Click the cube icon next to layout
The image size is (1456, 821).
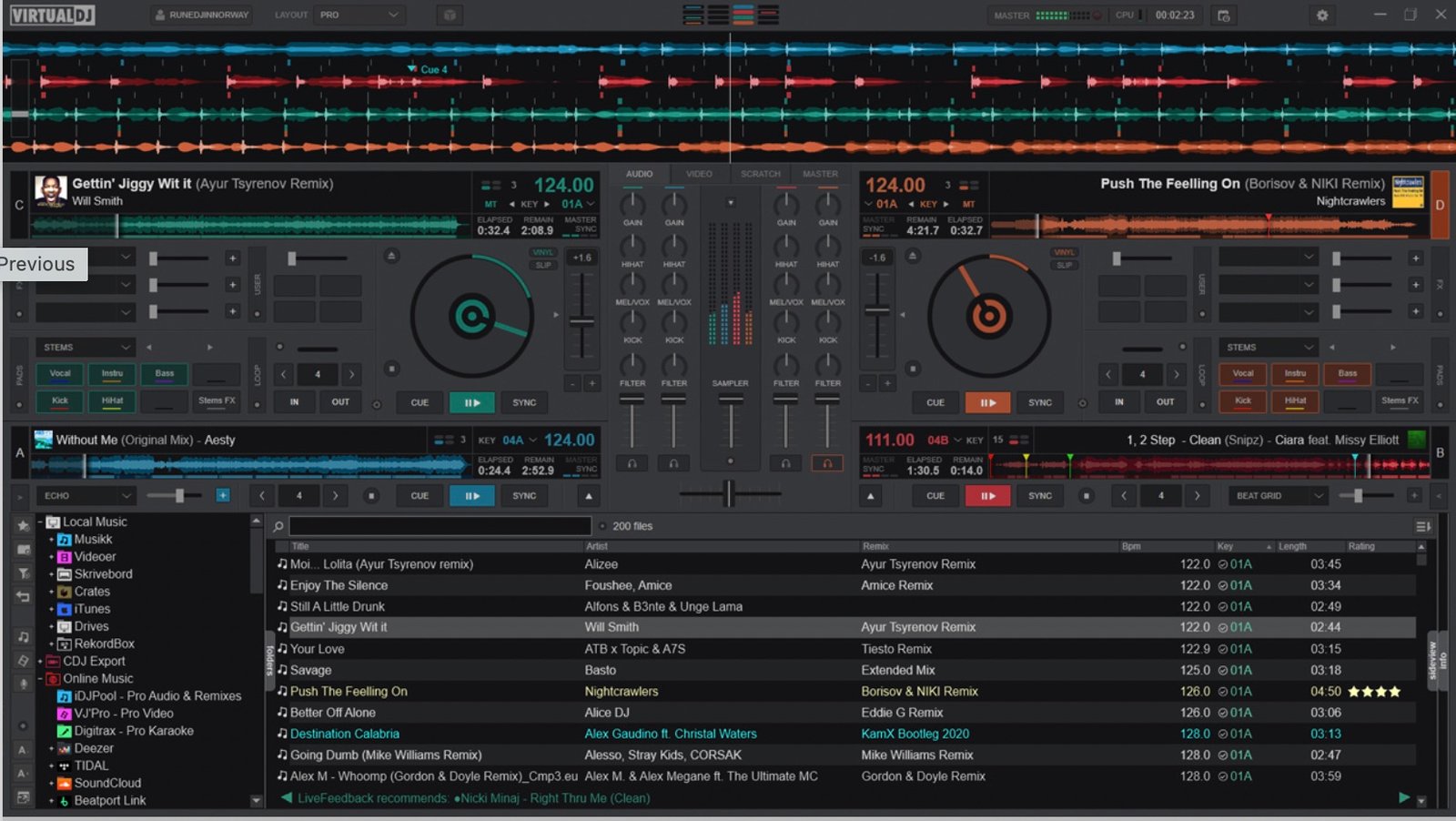(x=450, y=15)
